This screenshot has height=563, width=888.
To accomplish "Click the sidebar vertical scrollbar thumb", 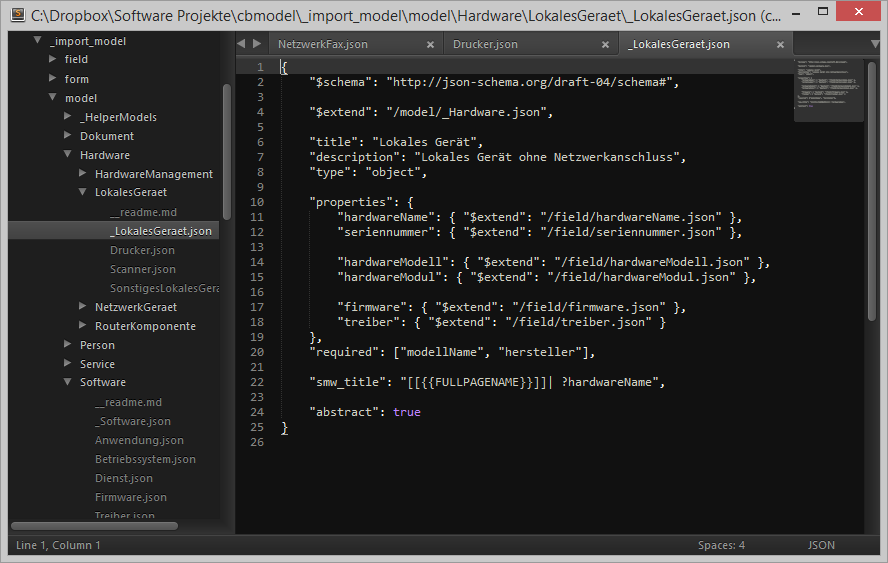I will [227, 151].
